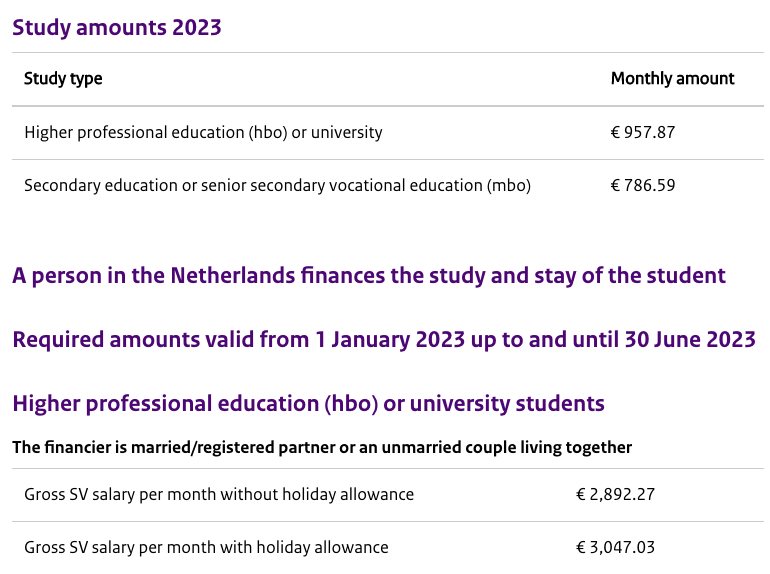Click "(mbo)" in the secondary education row

[x=509, y=185]
